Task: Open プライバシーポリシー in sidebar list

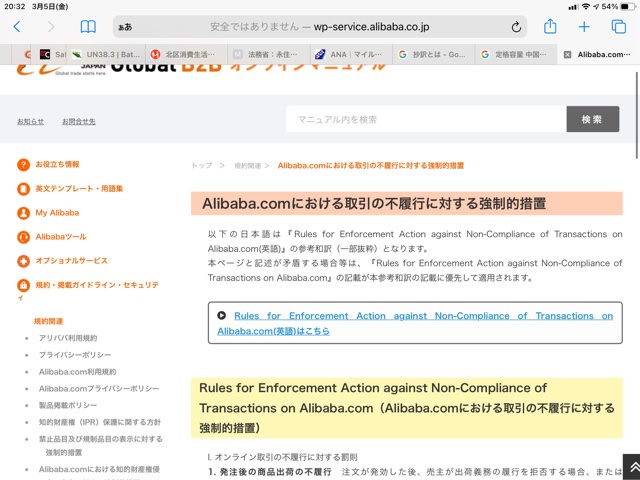Action: coord(75,355)
